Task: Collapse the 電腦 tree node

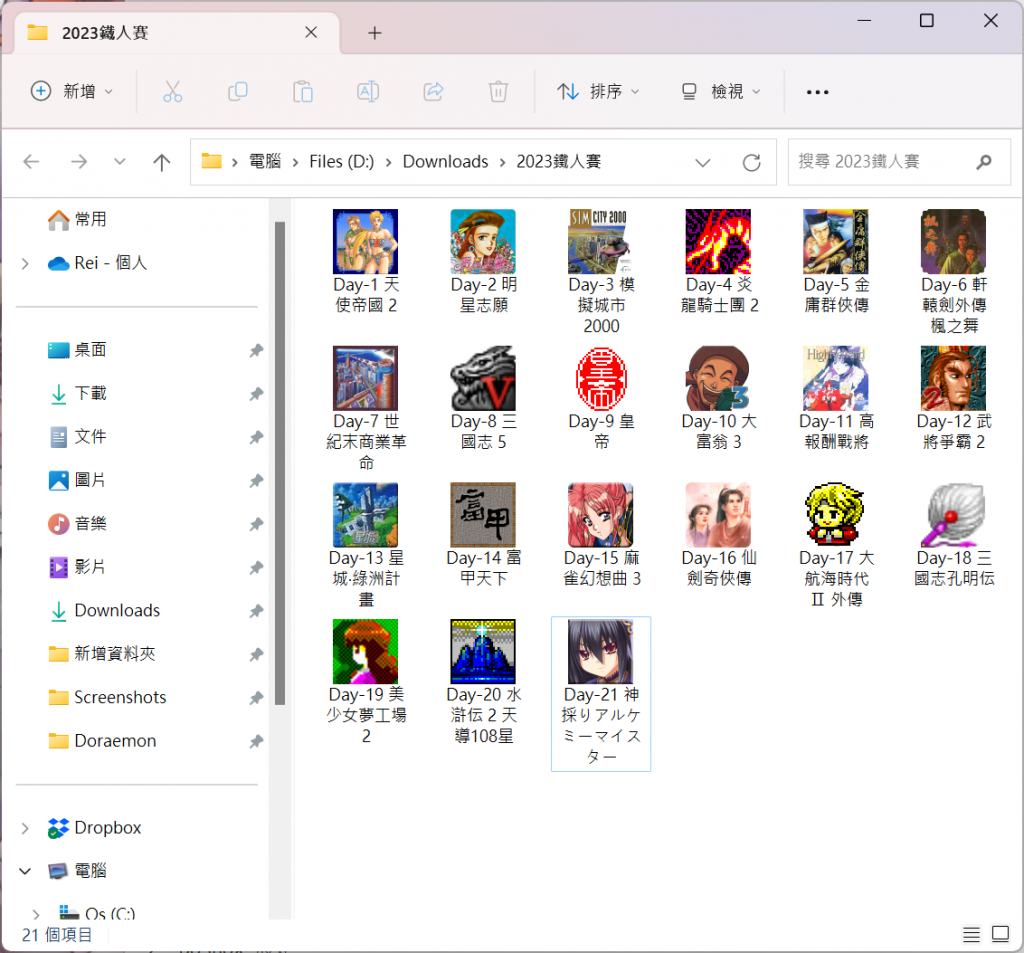Action: 25,871
